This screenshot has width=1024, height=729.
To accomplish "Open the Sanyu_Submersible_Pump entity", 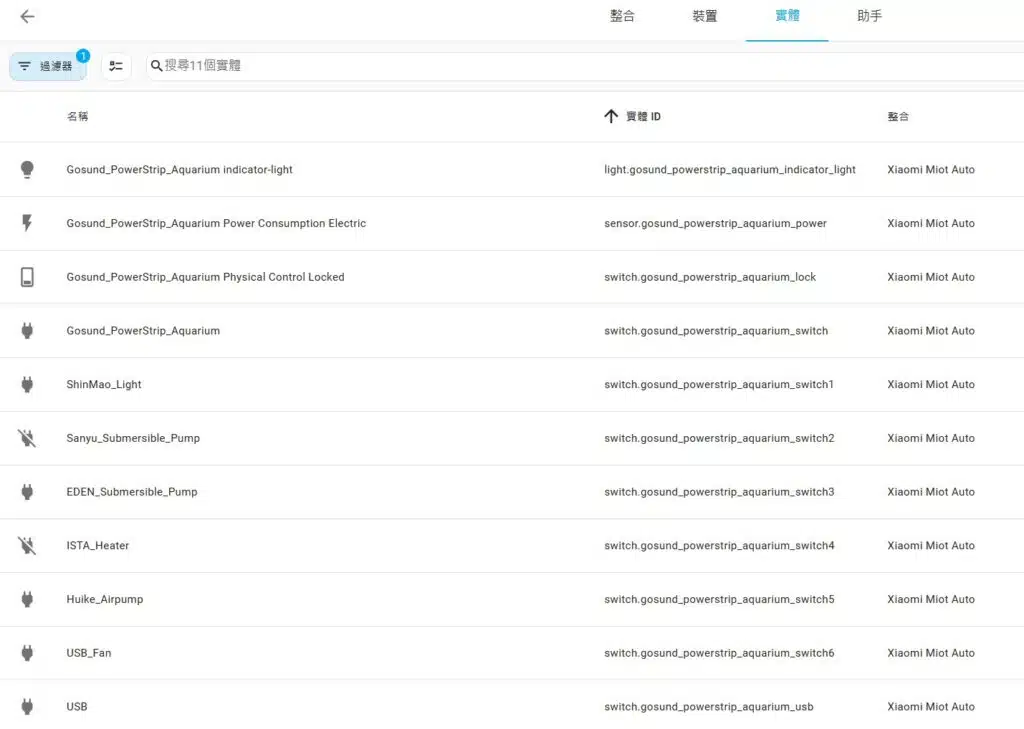I will (133, 438).
